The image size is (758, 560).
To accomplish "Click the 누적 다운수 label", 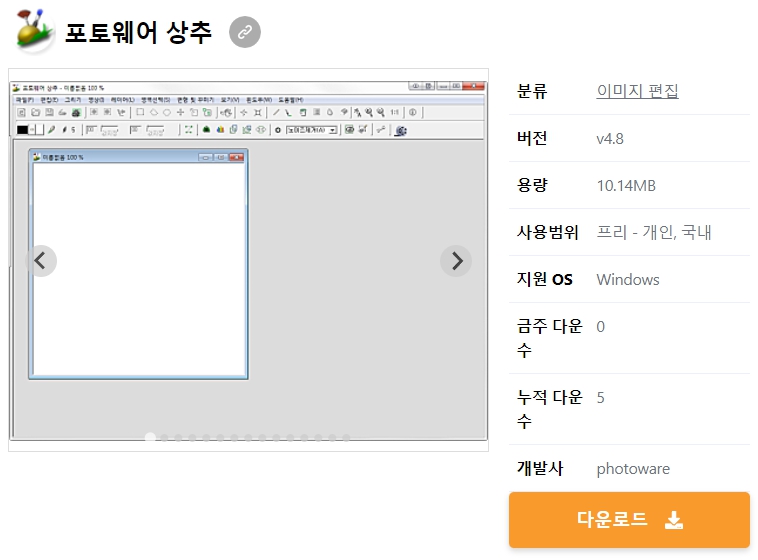I will point(550,409).
